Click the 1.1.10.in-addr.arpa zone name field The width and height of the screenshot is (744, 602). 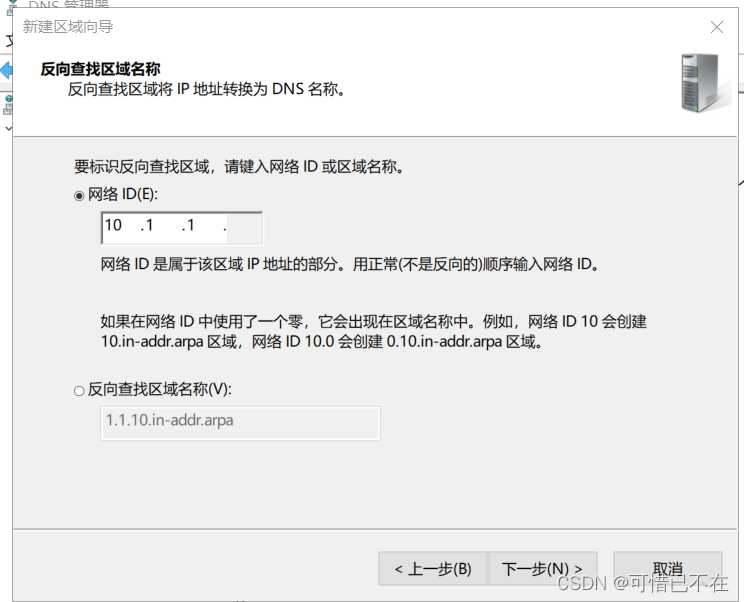tap(240, 423)
